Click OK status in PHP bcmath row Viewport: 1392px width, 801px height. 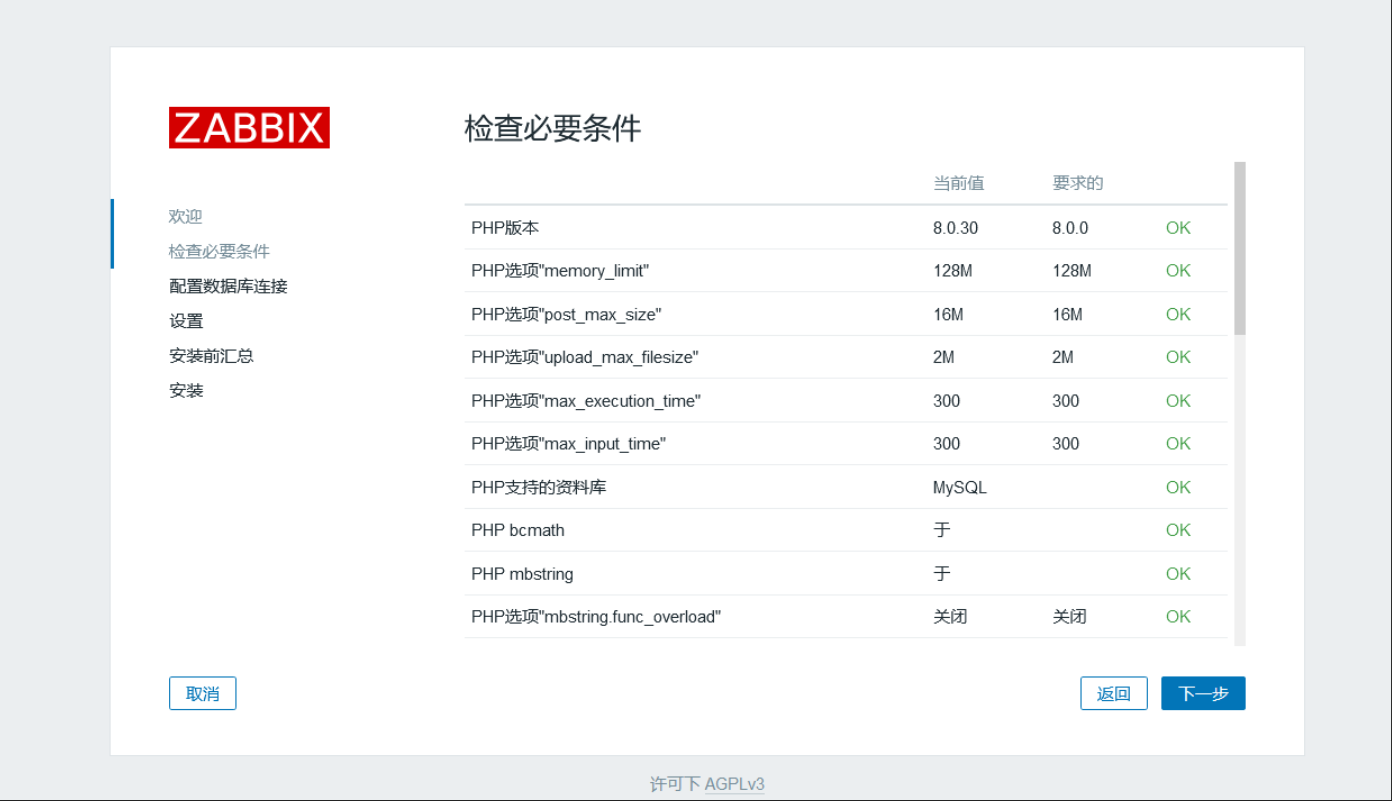[x=1178, y=530]
